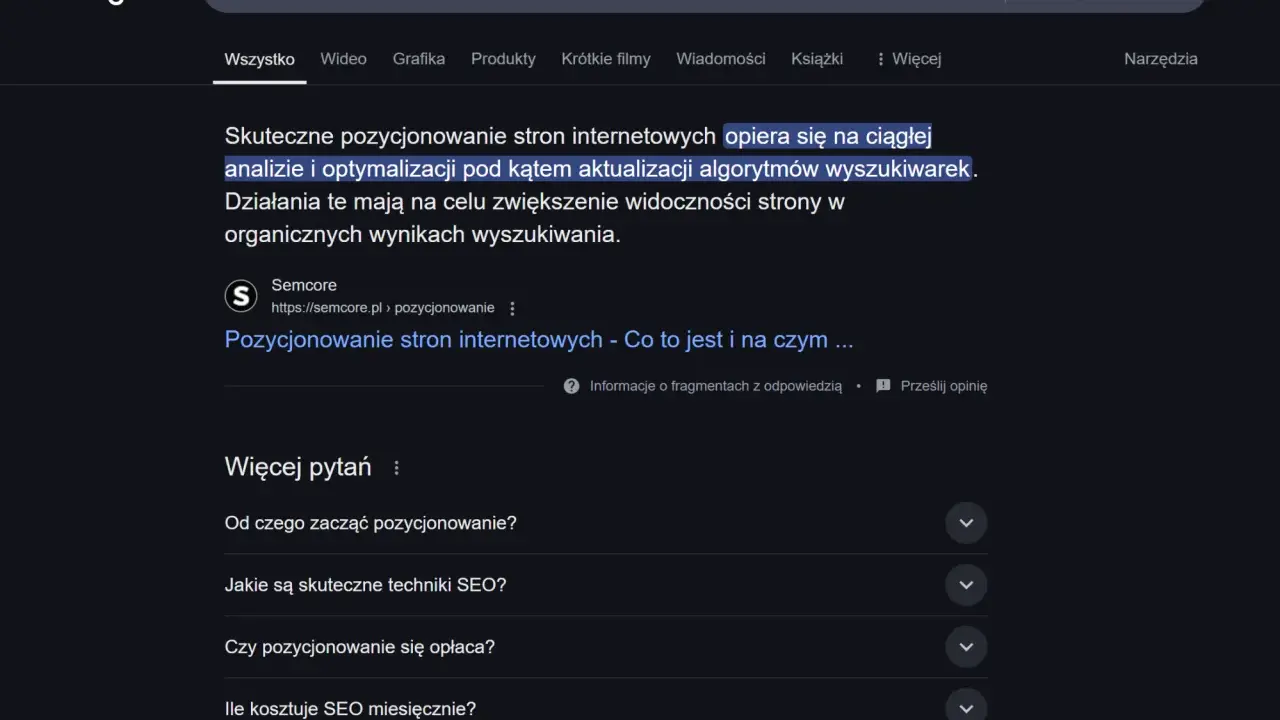Open the Semcore site favicon
The height and width of the screenshot is (720, 1280).
(x=241, y=296)
